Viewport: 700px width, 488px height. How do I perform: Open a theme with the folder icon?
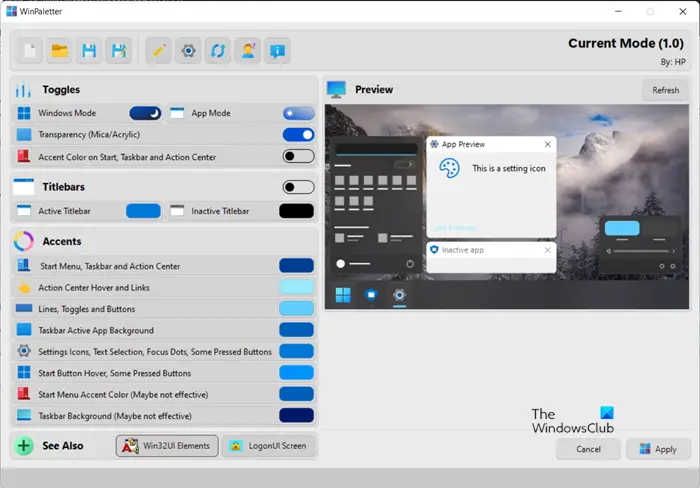[59, 50]
